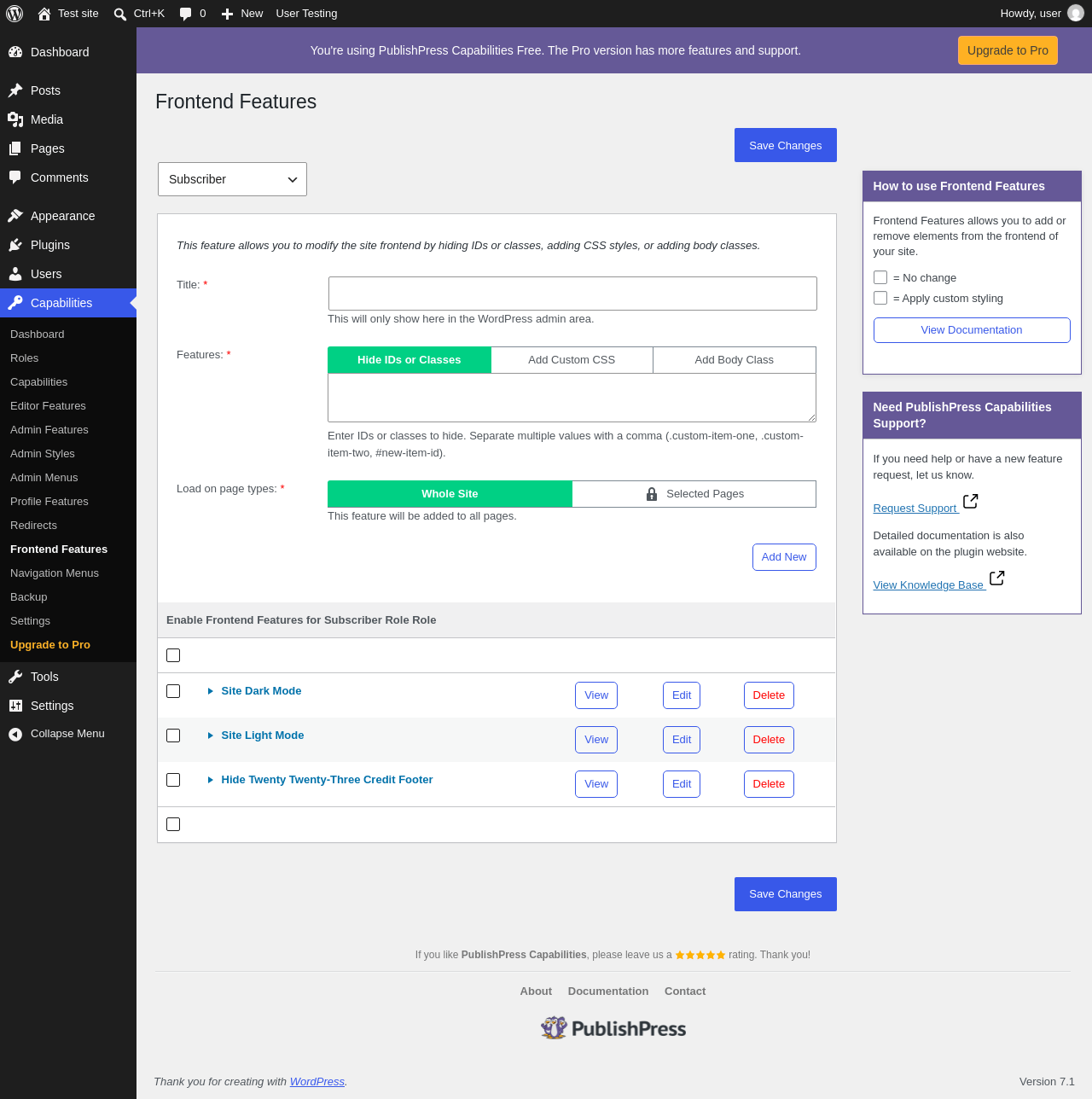This screenshot has width=1092, height=1099.
Task: Click the Request Support external link icon
Action: [971, 502]
